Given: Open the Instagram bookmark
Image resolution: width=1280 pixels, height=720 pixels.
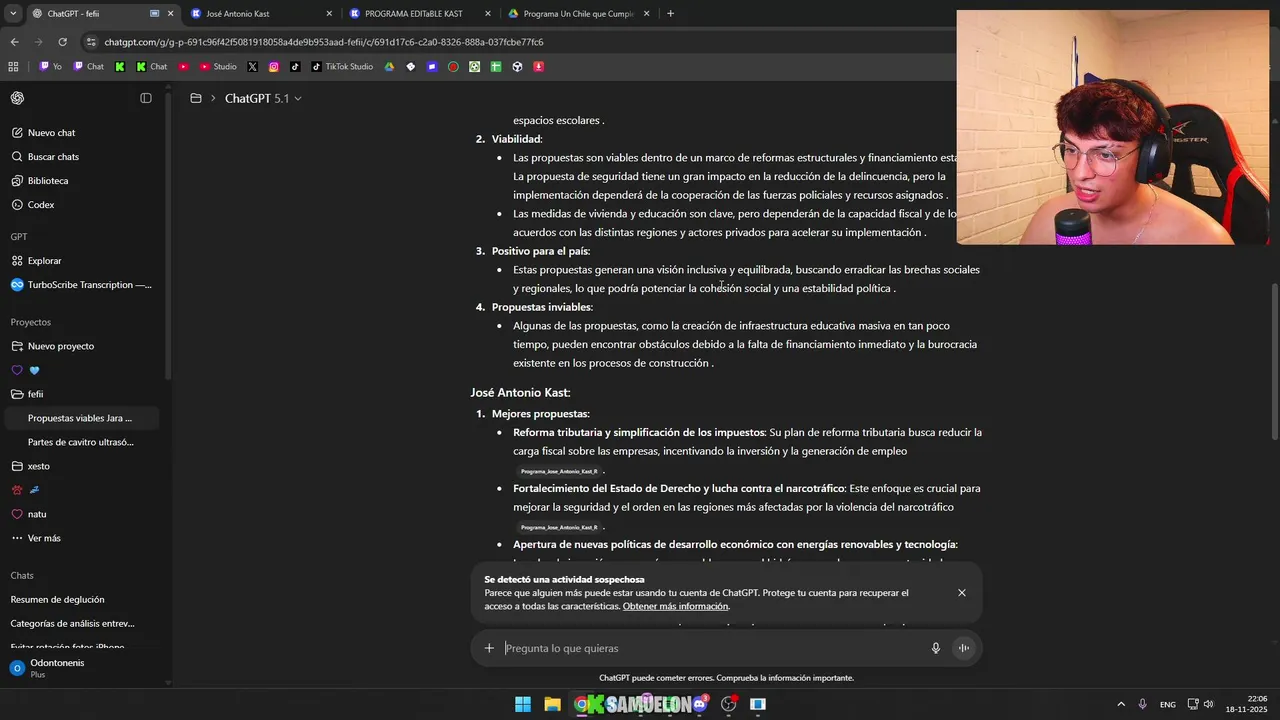Looking at the screenshot, I should point(274,67).
